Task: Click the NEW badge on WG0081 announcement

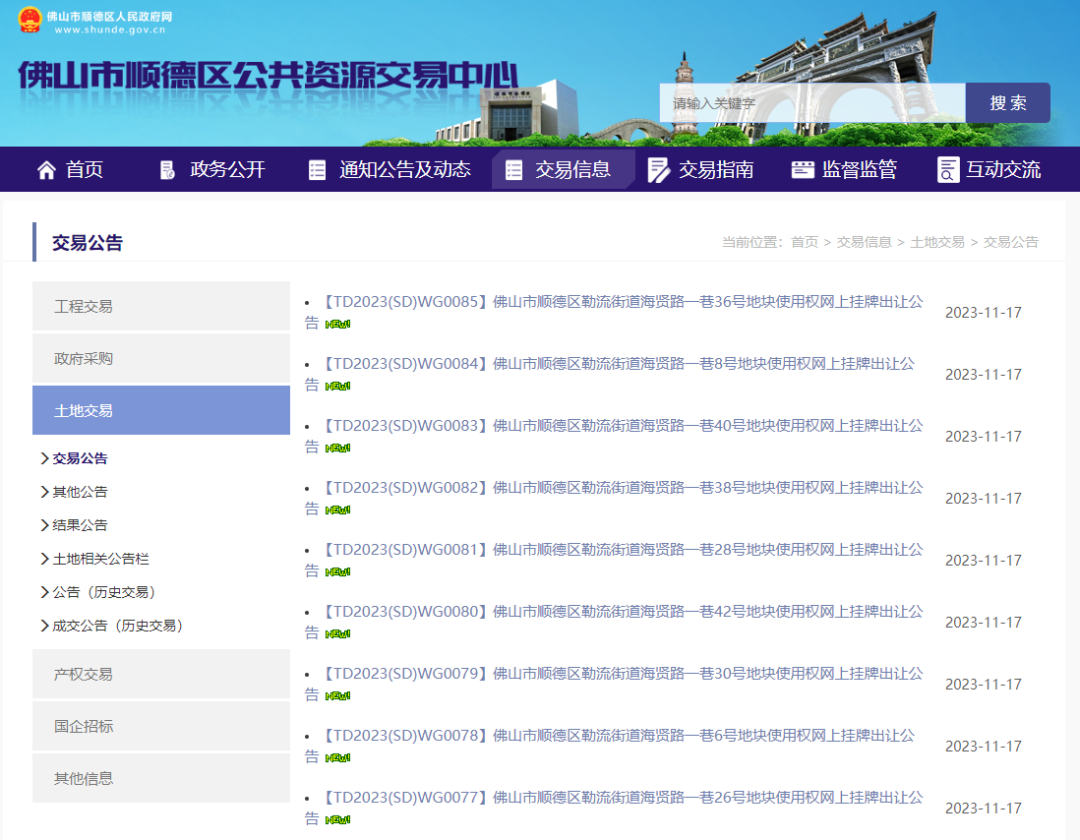Action: pos(338,572)
